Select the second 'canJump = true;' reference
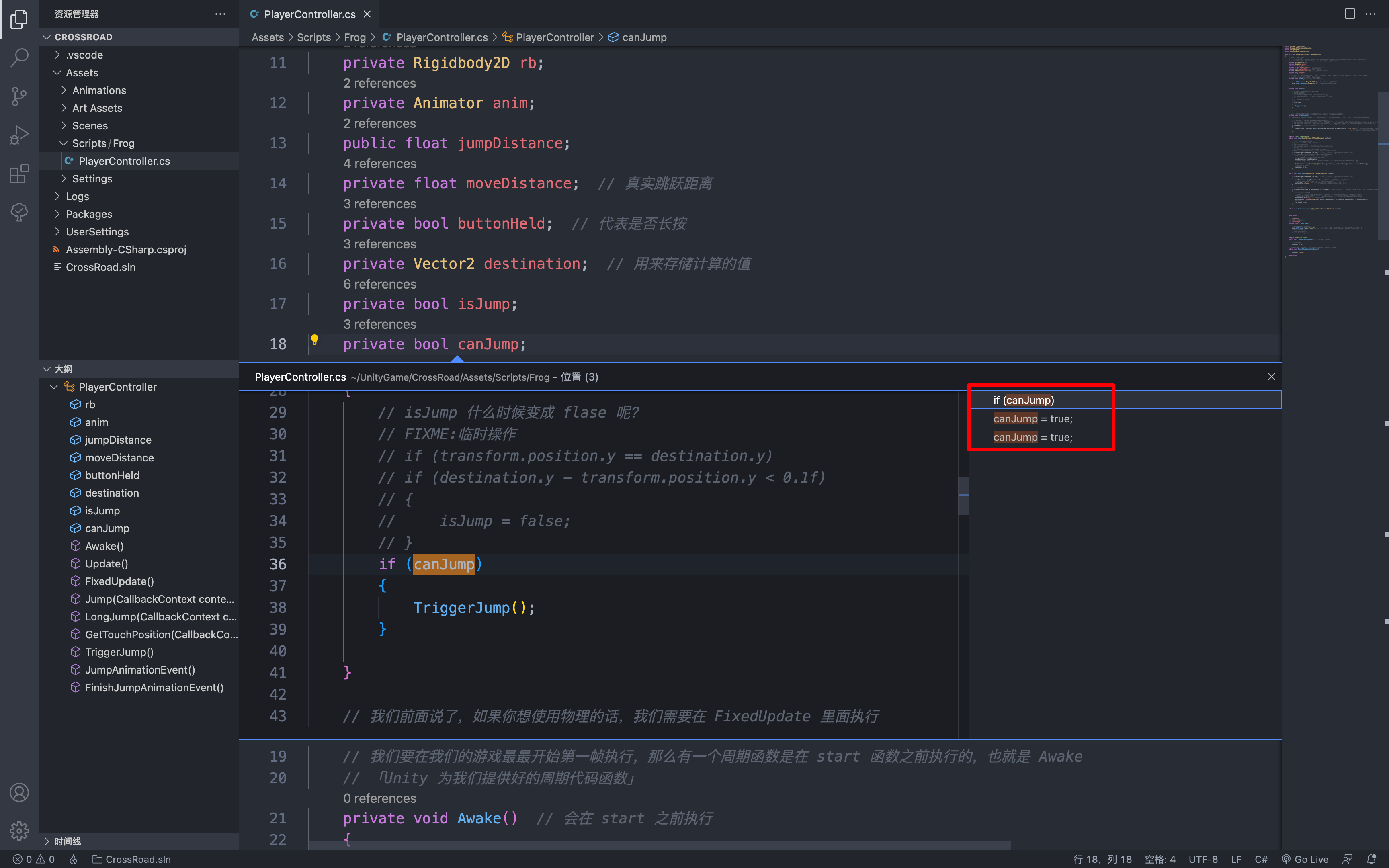This screenshot has width=1389, height=868. [1125, 437]
